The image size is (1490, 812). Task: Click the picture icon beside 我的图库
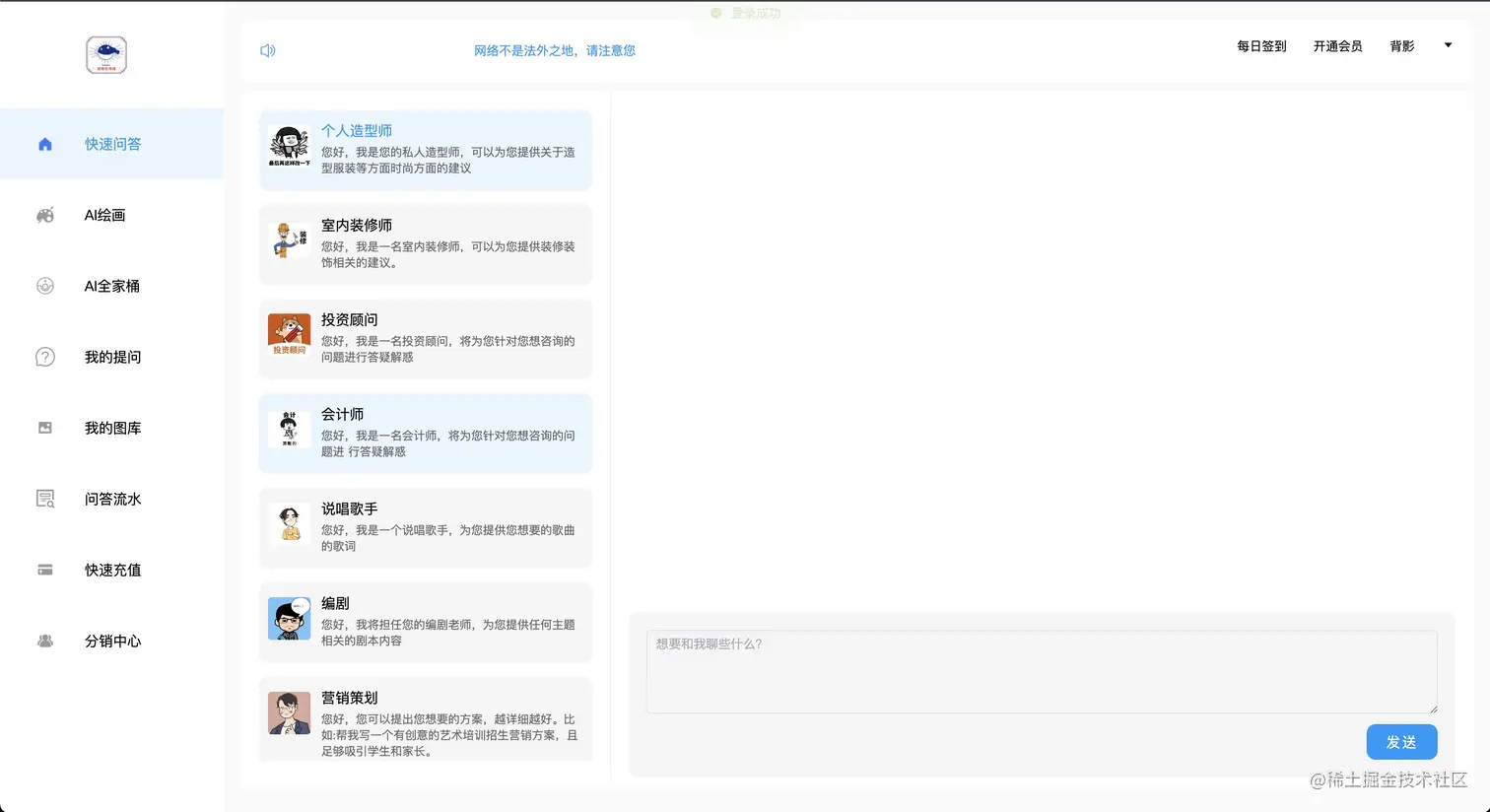tap(45, 428)
